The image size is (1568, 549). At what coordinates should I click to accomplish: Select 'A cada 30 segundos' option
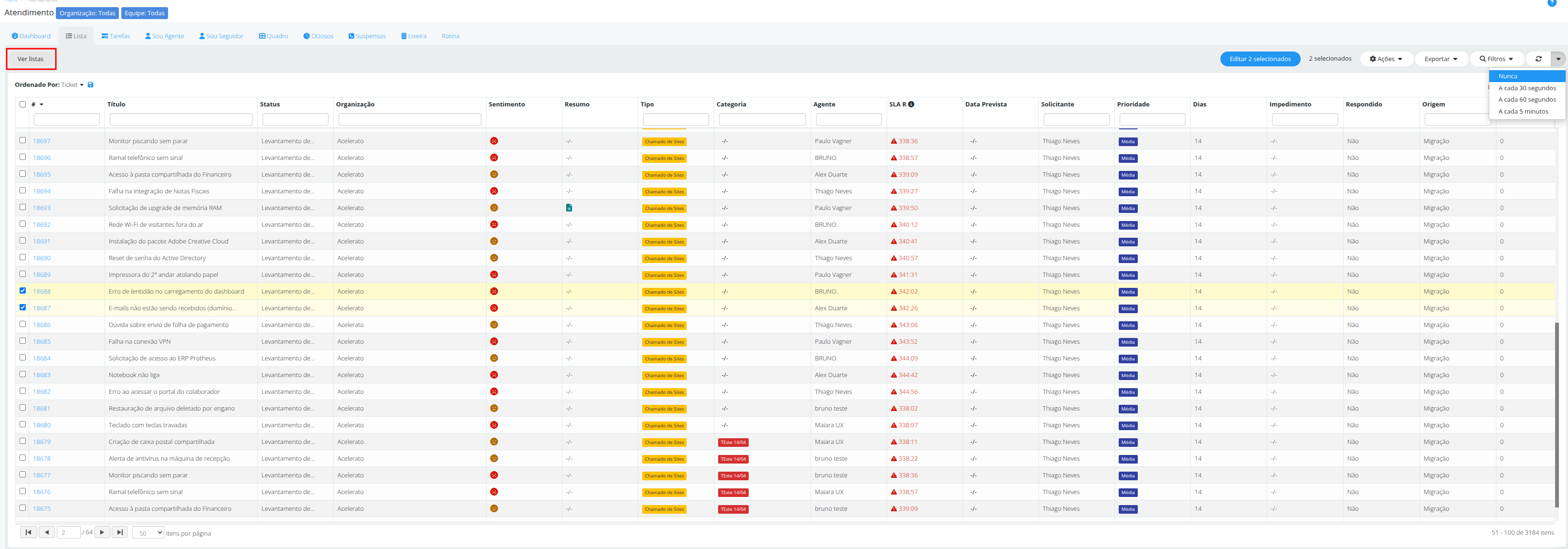point(1526,88)
